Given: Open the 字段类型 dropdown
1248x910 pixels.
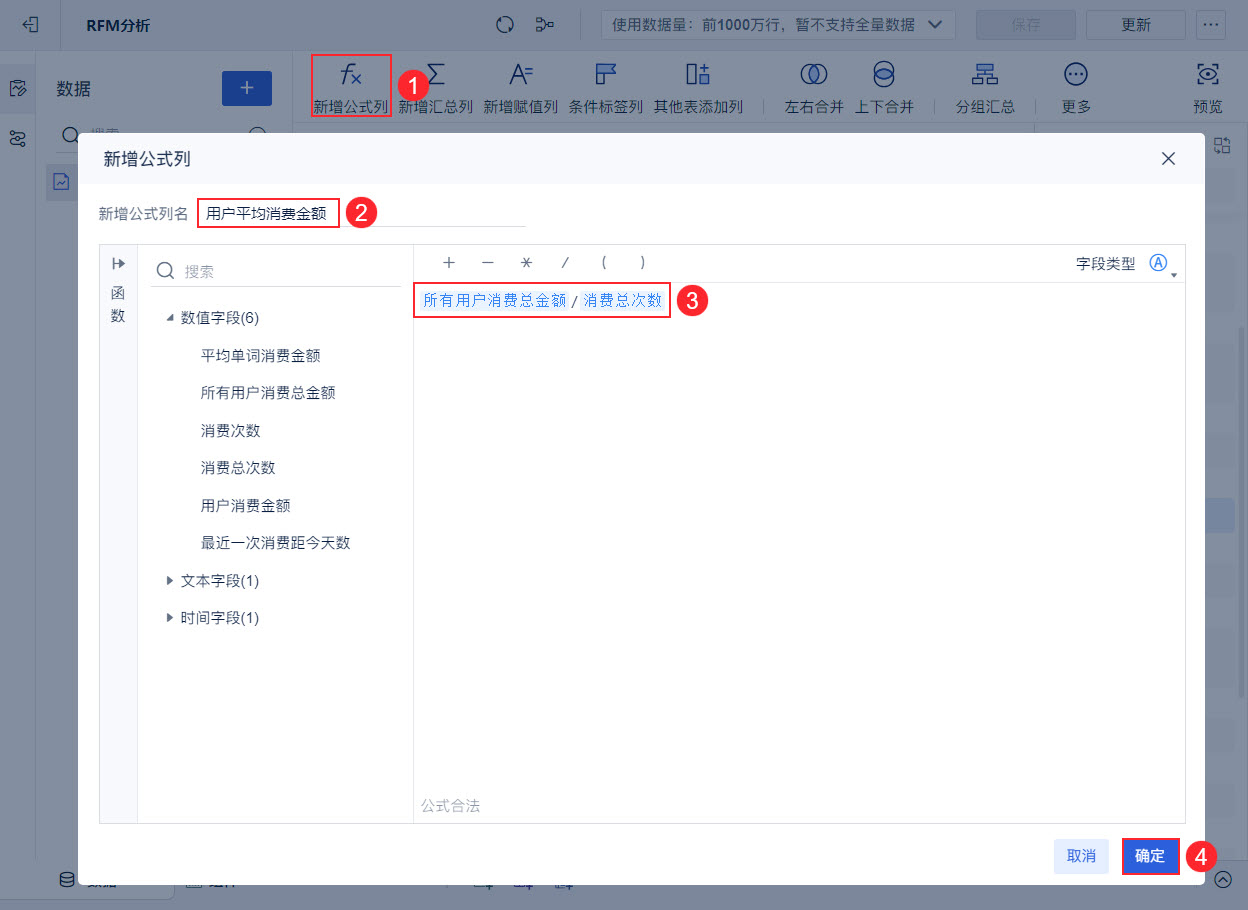Looking at the screenshot, I should tap(1163, 264).
